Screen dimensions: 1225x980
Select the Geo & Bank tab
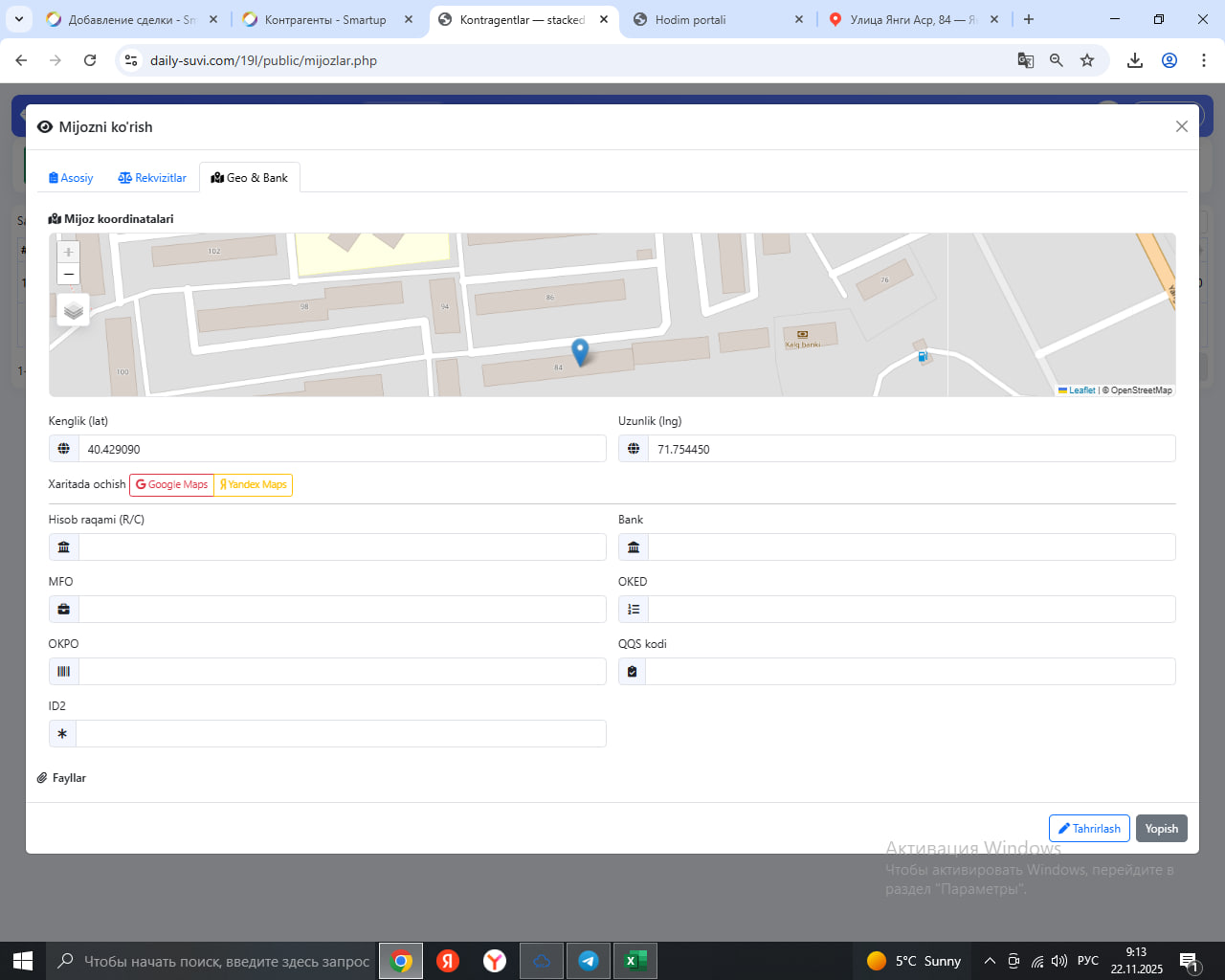point(250,178)
